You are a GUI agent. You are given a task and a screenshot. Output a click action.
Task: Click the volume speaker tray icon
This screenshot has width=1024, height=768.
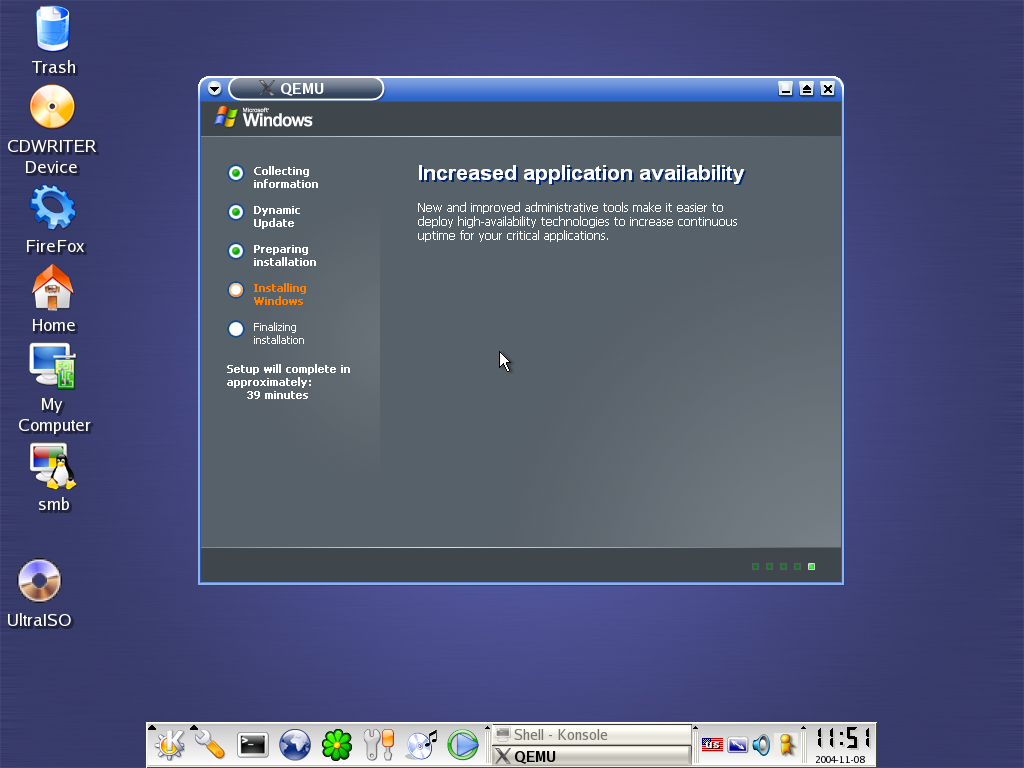click(x=761, y=744)
